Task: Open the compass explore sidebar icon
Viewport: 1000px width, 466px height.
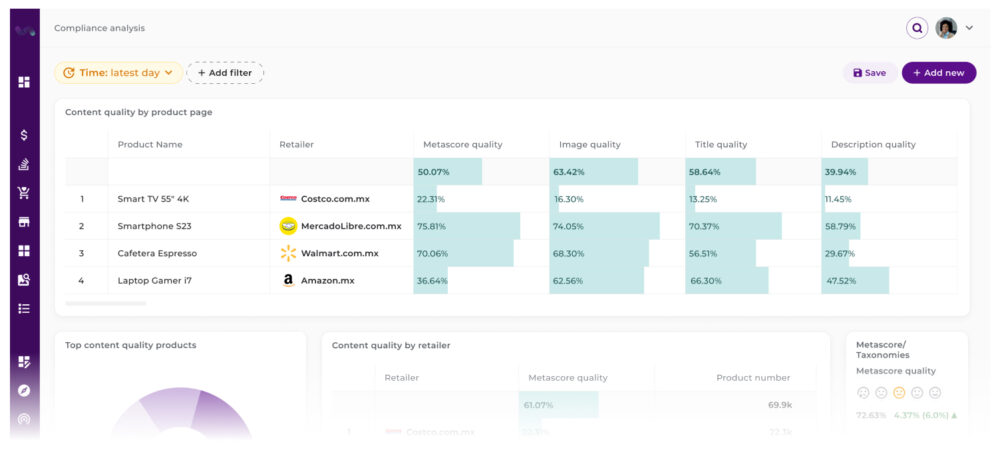Action: point(24,391)
